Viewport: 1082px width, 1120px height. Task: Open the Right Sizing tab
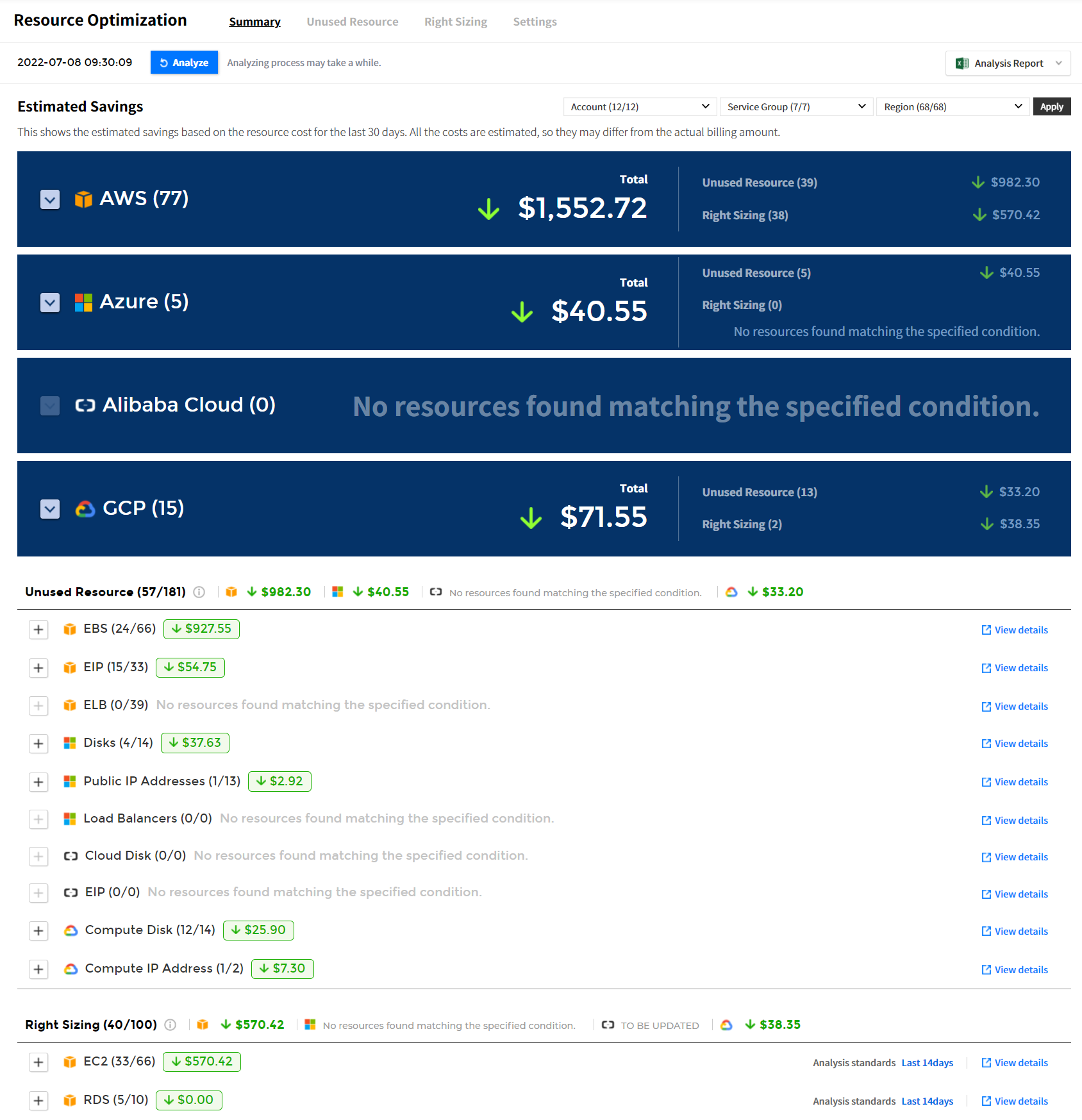point(455,22)
